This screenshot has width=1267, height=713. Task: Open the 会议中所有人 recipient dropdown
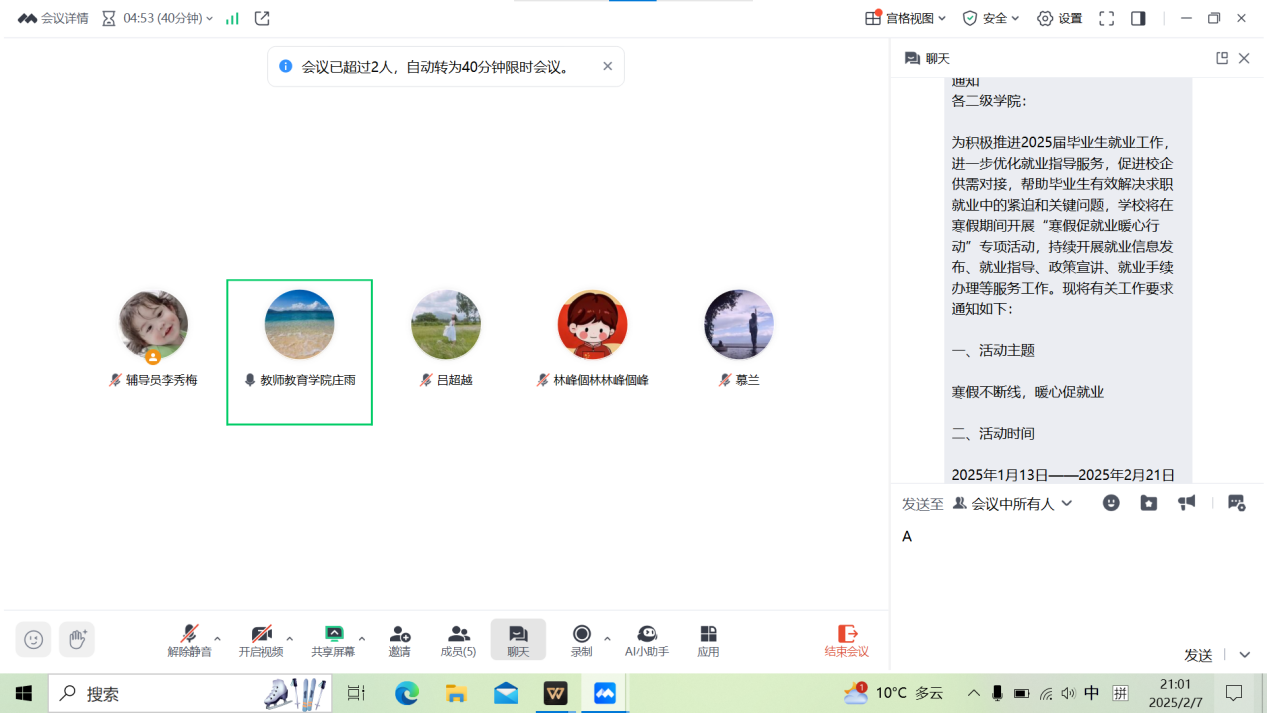coord(1012,503)
